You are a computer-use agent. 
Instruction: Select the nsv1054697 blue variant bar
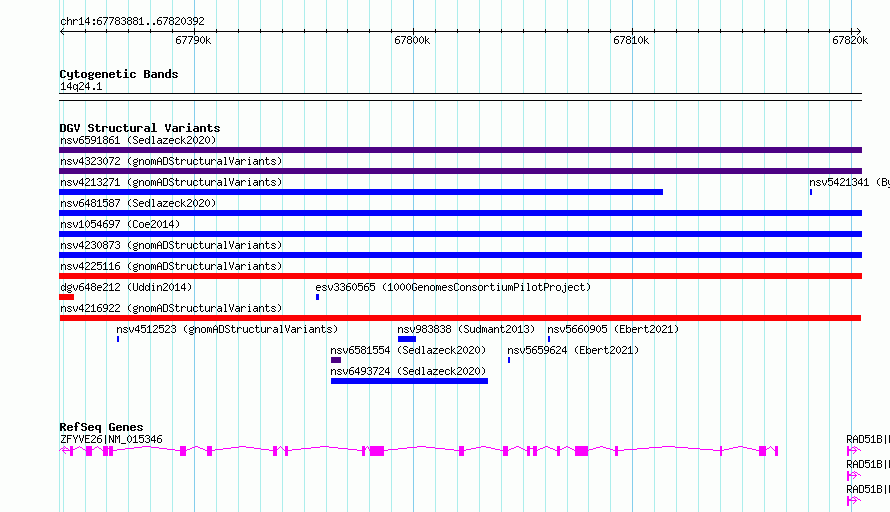[x=460, y=234]
